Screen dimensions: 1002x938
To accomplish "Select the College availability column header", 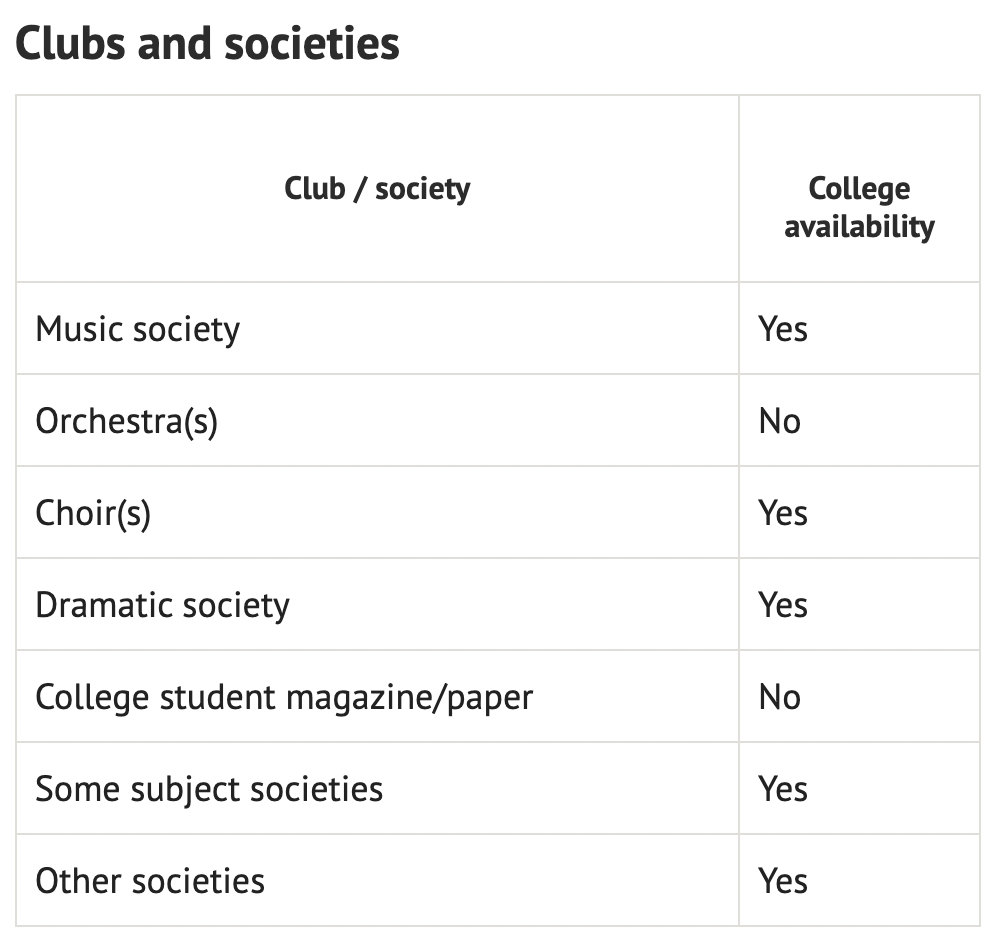I will pos(859,208).
